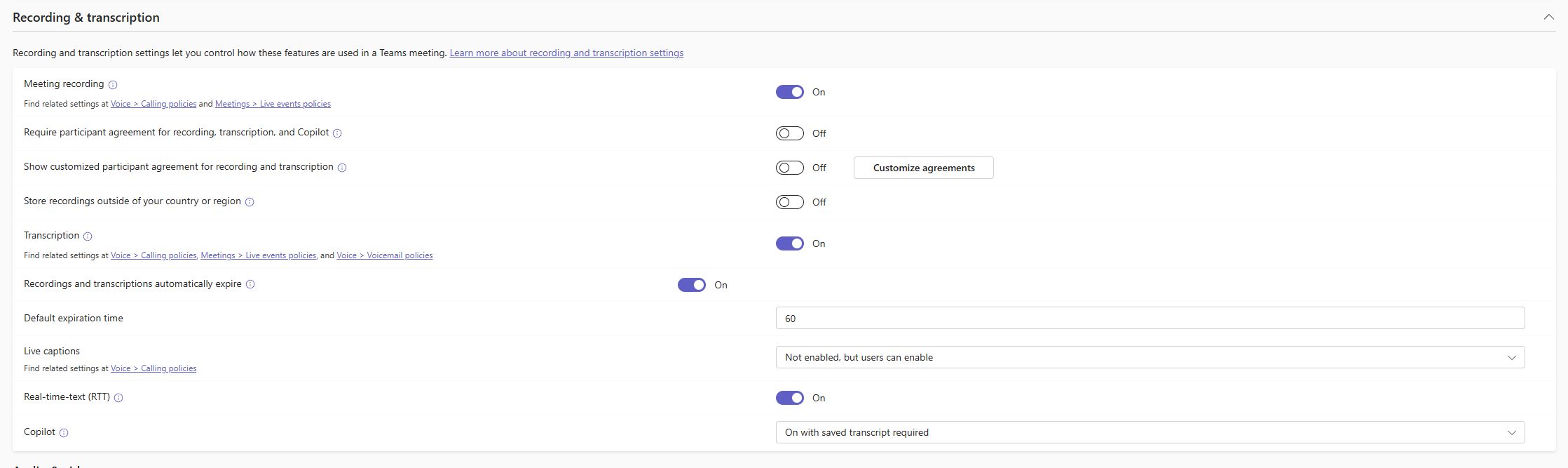Click the Copilot setting label
Screen dimensions: 1568x468
click(39, 432)
